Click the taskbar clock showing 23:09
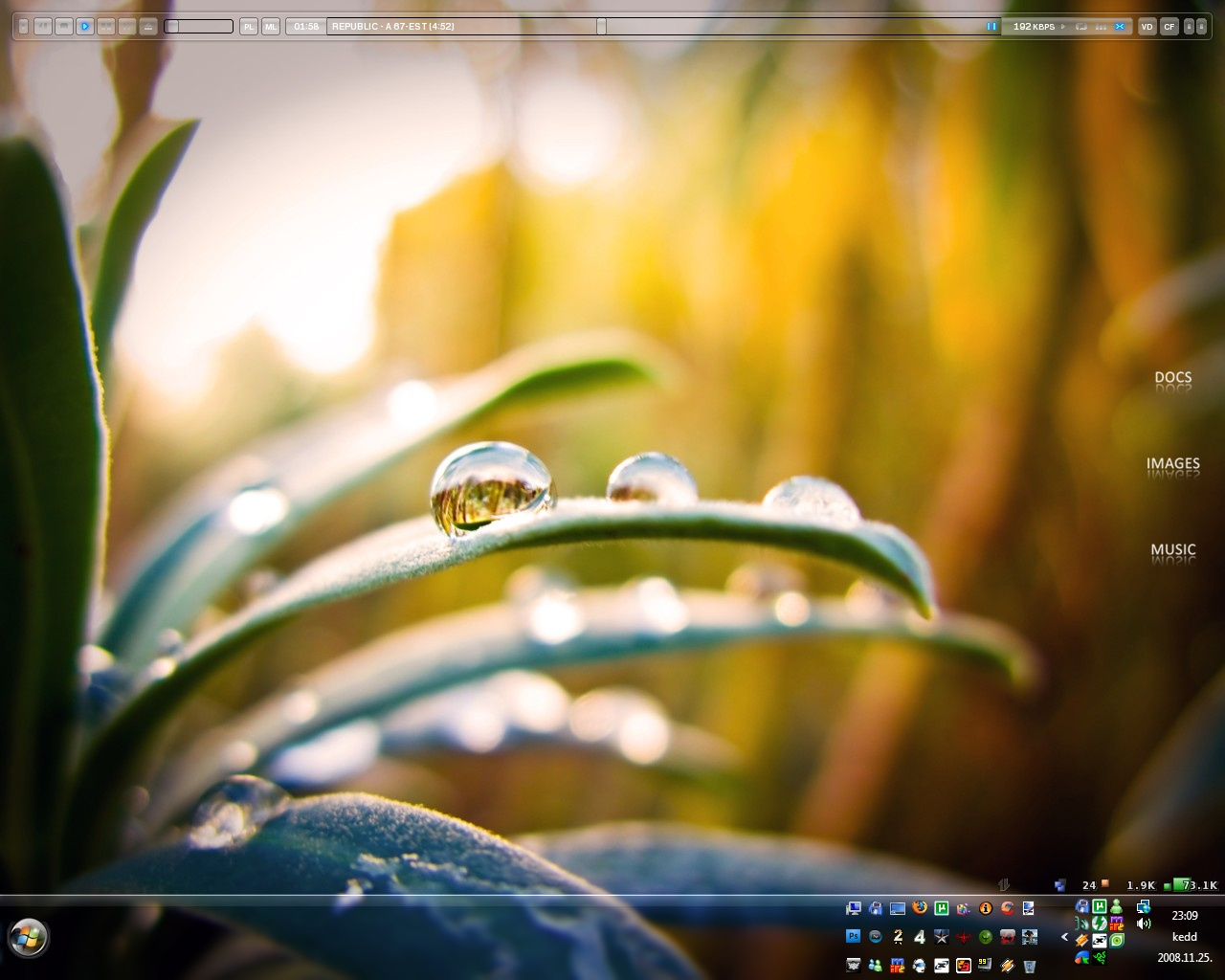The width and height of the screenshot is (1225, 980). click(1185, 916)
